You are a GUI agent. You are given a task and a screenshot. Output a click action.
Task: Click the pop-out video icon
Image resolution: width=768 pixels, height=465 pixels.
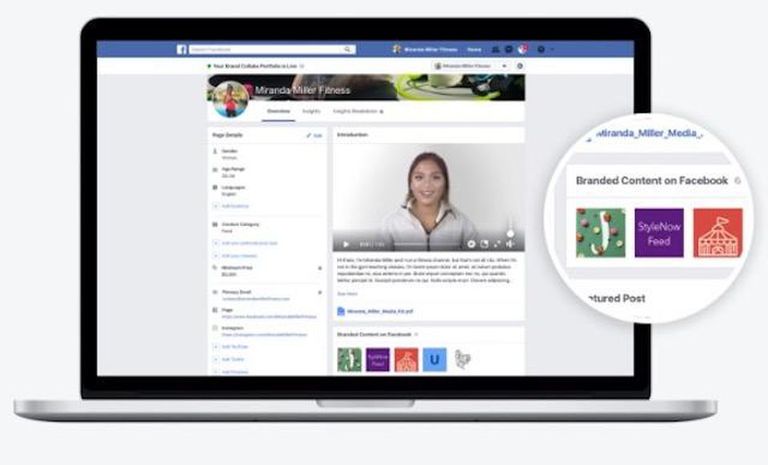click(484, 244)
